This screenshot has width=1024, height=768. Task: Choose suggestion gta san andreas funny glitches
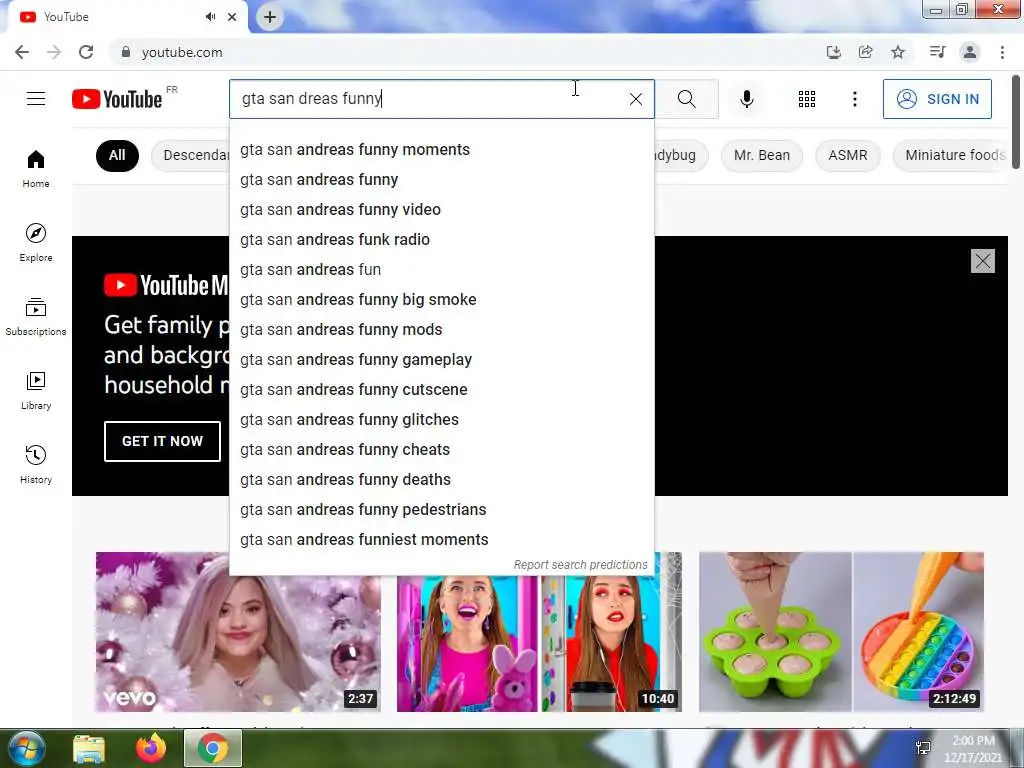click(441, 420)
